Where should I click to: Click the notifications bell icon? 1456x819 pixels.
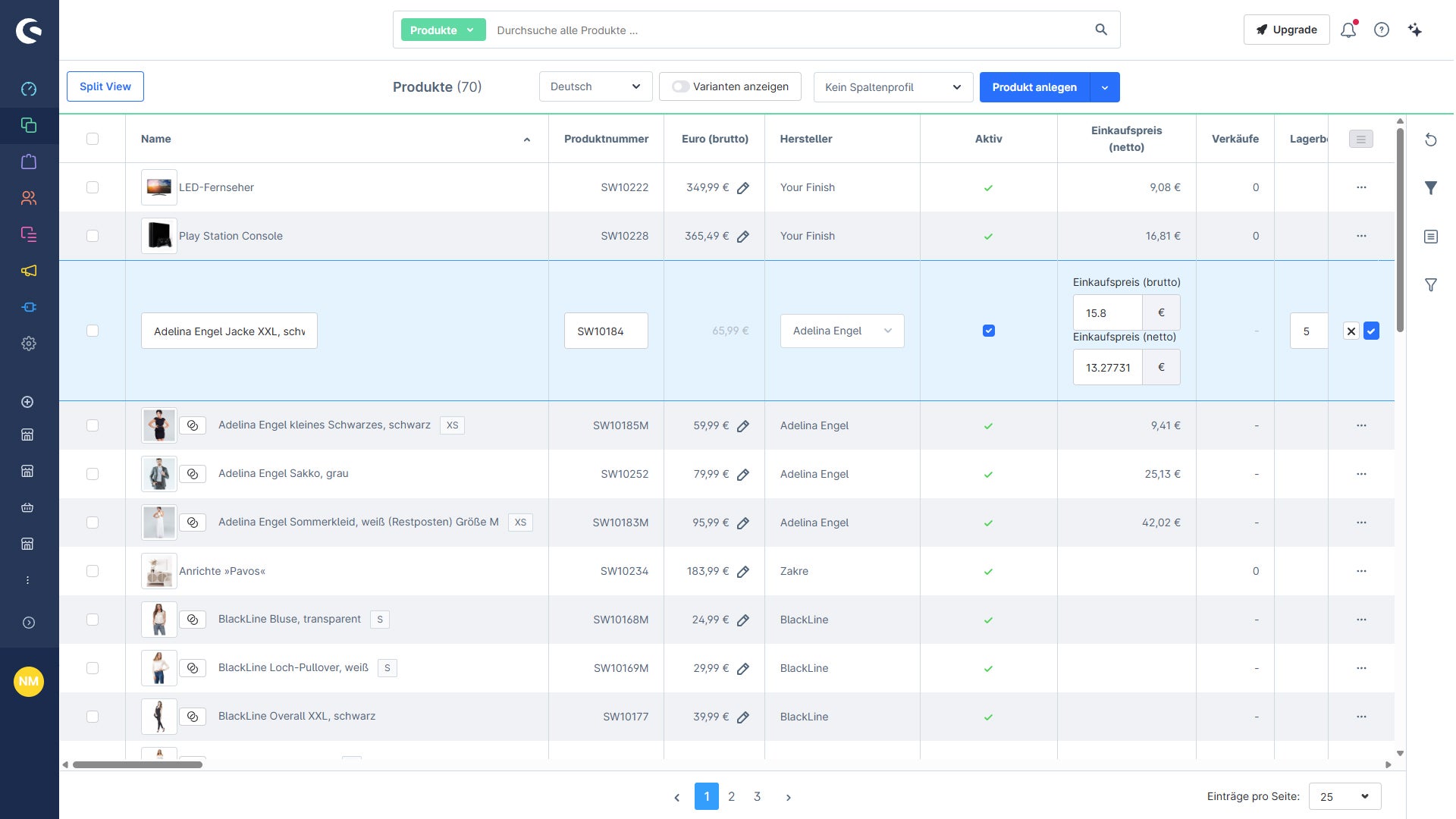pyautogui.click(x=1348, y=30)
